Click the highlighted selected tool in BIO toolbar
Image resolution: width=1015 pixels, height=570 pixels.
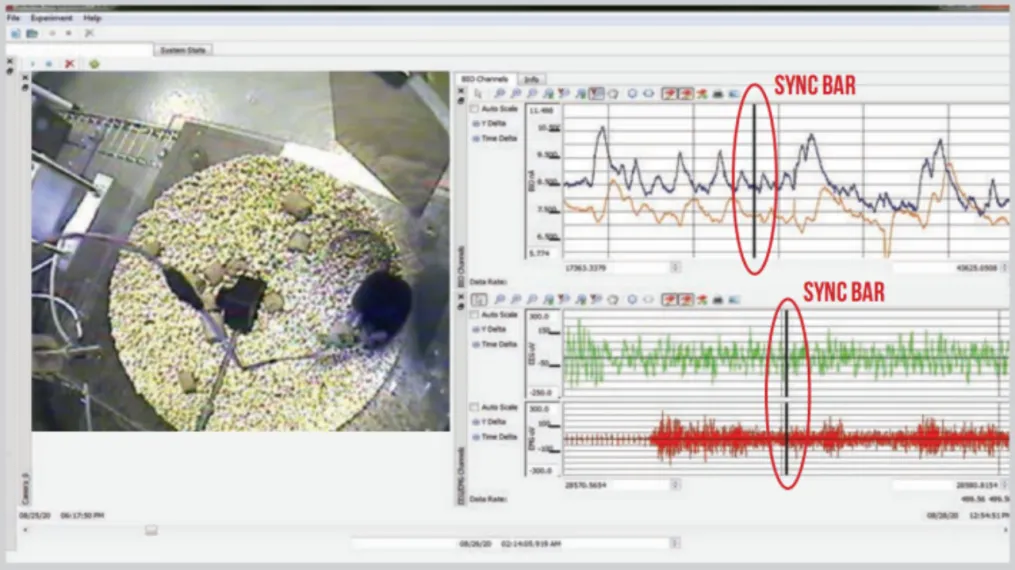[x=596, y=94]
